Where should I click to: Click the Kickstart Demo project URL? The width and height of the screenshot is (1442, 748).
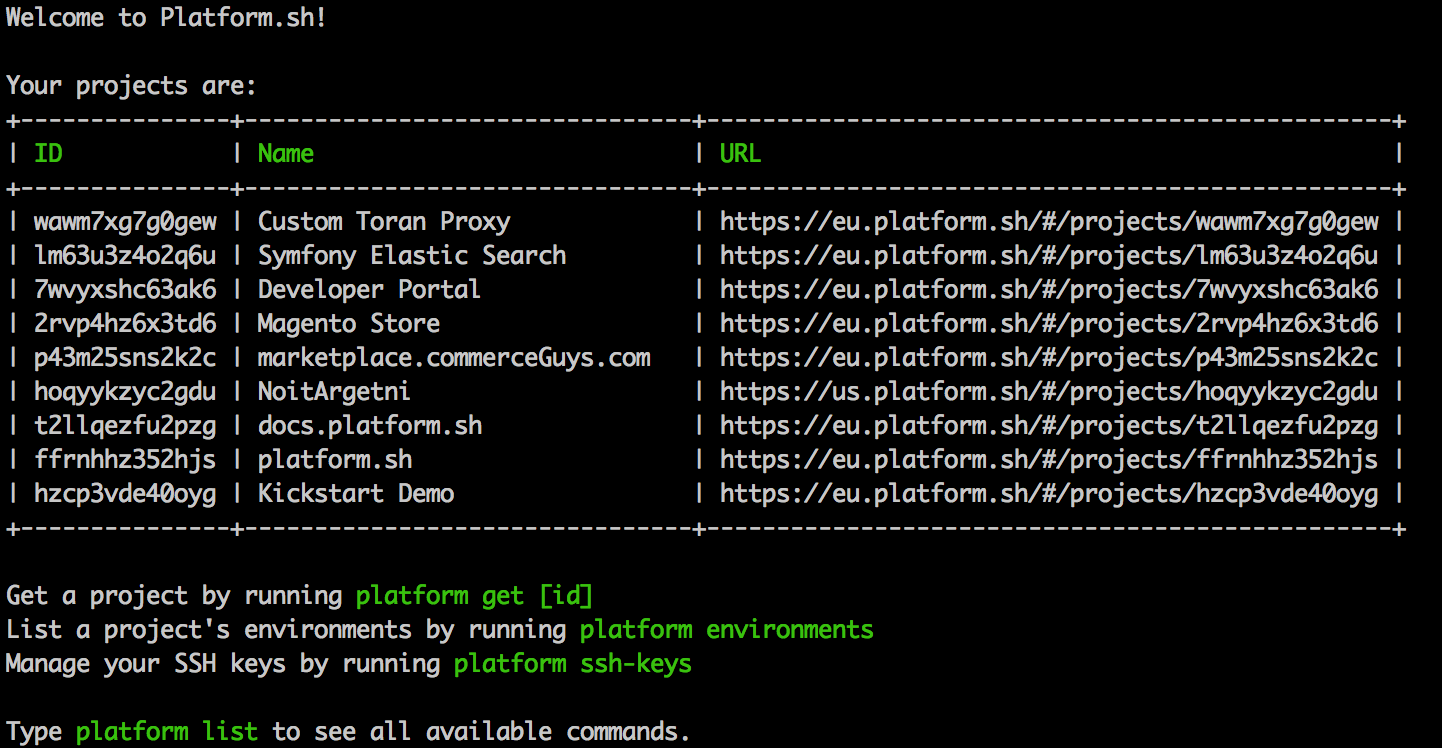click(1048, 494)
